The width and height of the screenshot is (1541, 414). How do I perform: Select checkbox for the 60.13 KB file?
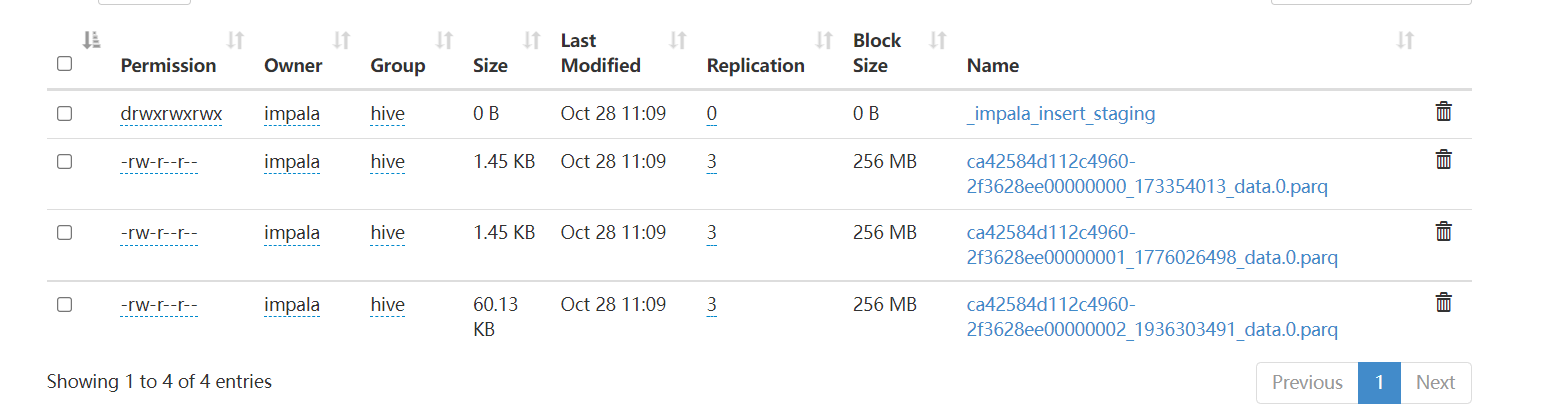[65, 305]
